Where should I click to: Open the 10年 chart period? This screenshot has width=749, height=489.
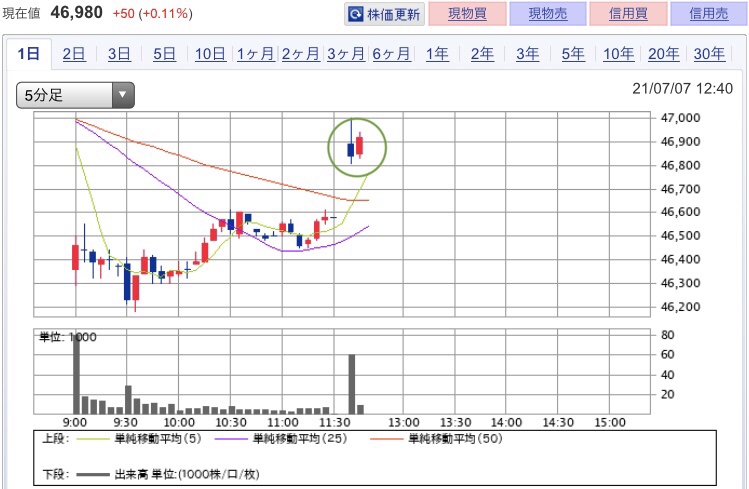[x=619, y=54]
